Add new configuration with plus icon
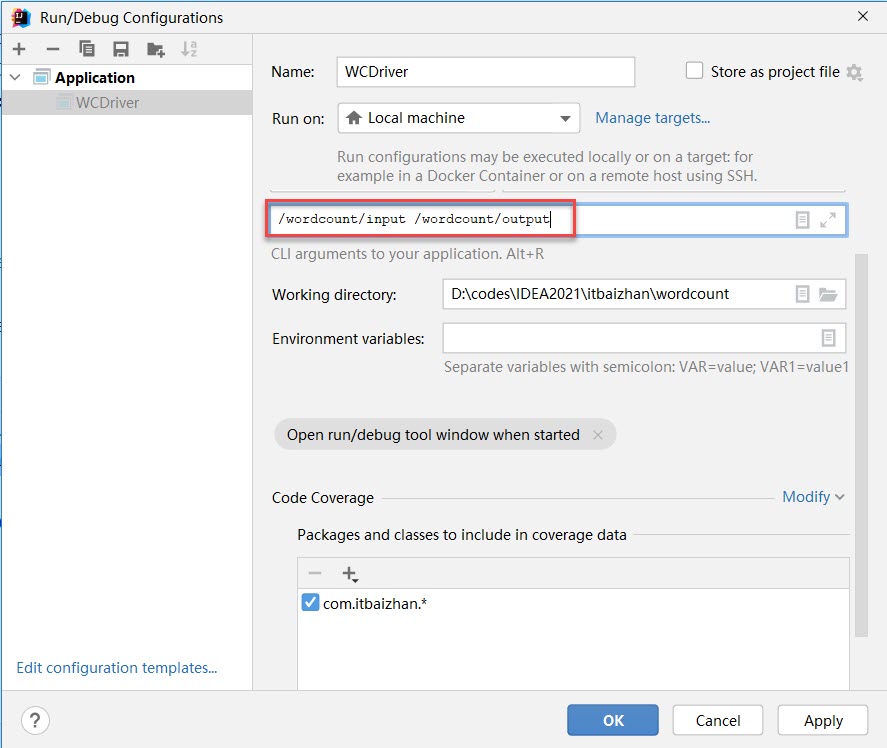This screenshot has height=748, width=887. (x=19, y=49)
